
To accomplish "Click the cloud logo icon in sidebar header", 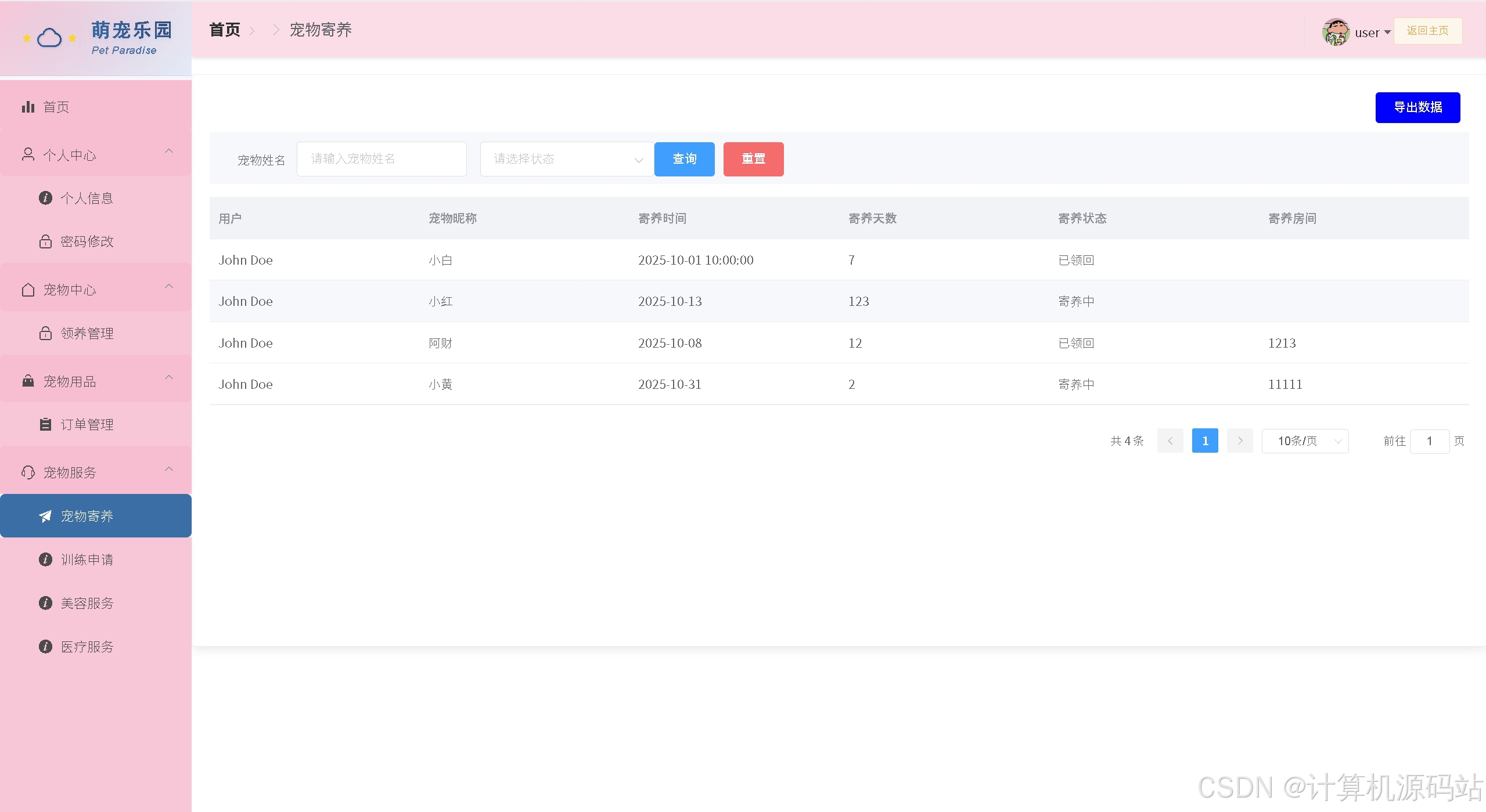I will [x=49, y=38].
